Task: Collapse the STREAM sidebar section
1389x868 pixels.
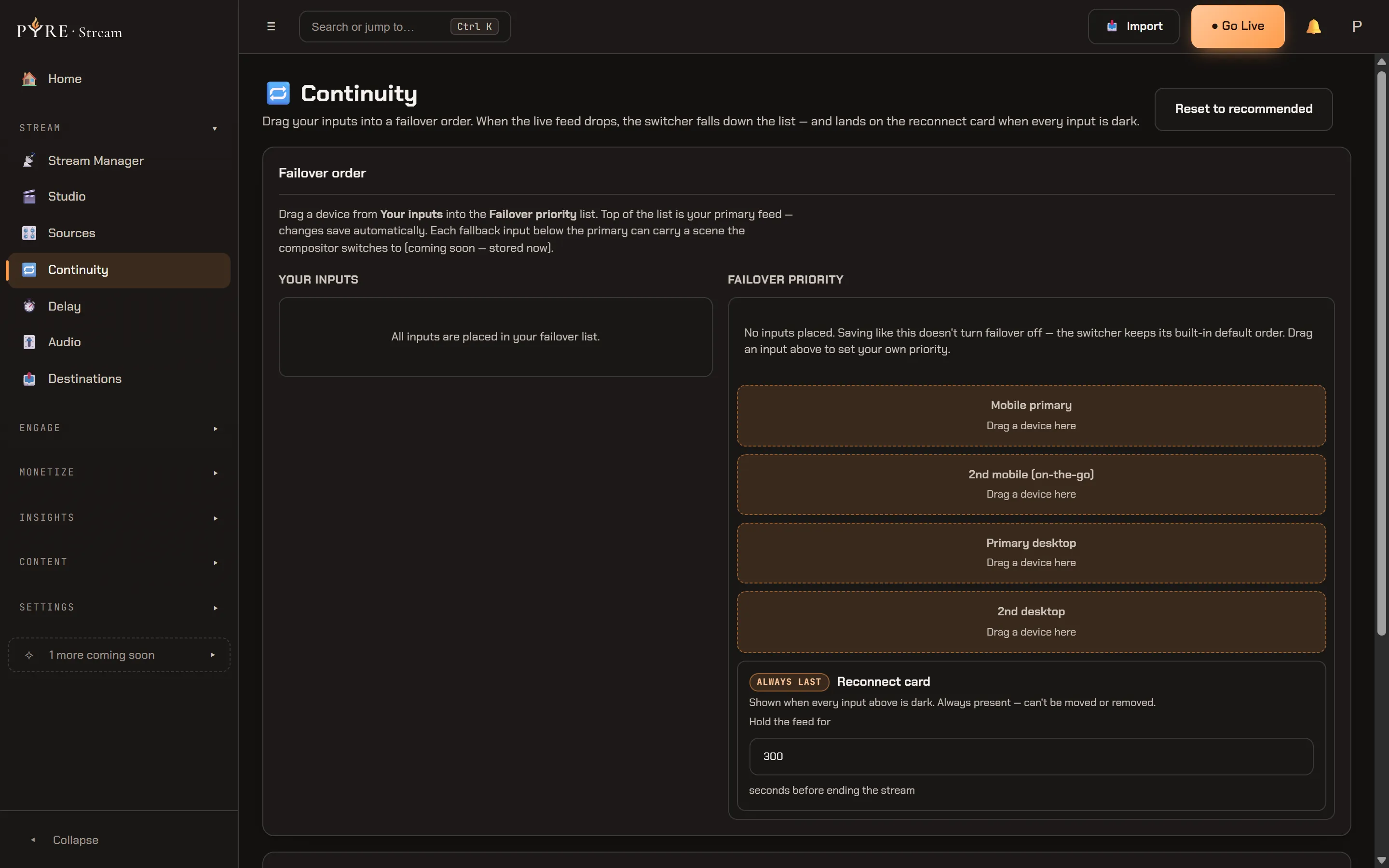Action: point(119,128)
